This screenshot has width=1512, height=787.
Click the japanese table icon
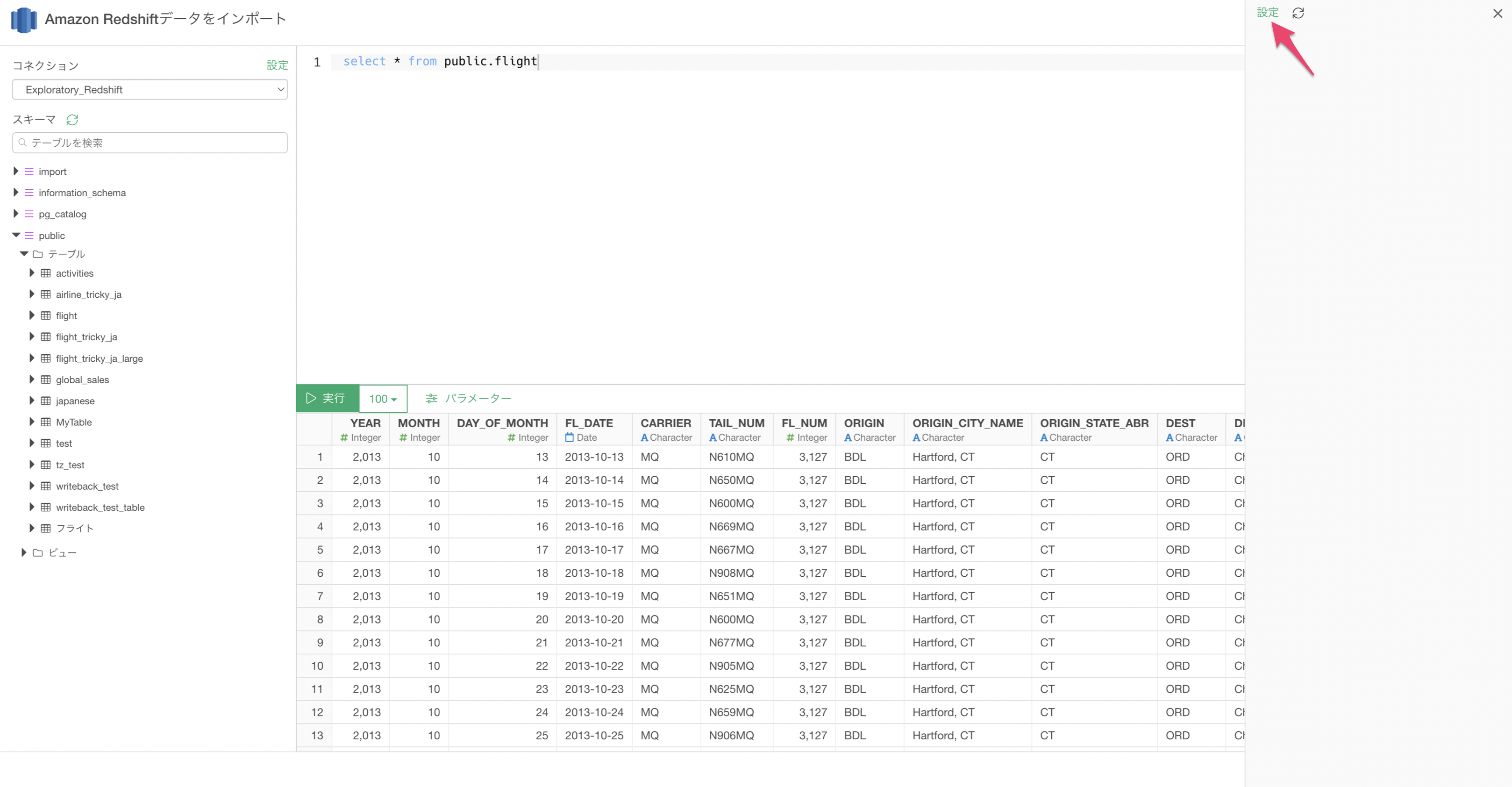coord(46,401)
